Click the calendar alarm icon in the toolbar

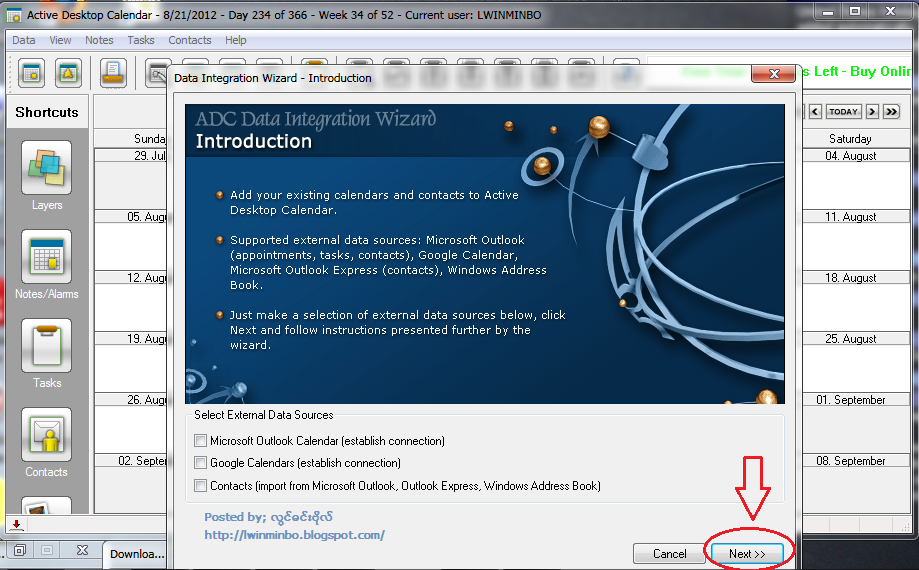coord(68,73)
